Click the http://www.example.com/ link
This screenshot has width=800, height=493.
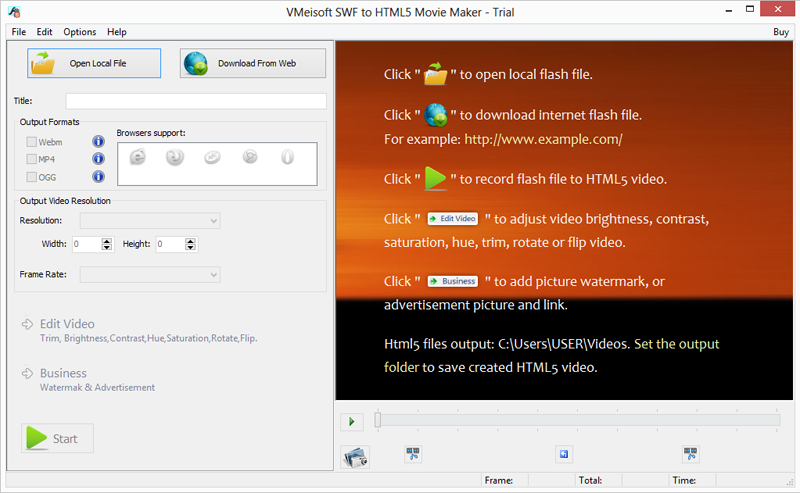(x=543, y=139)
